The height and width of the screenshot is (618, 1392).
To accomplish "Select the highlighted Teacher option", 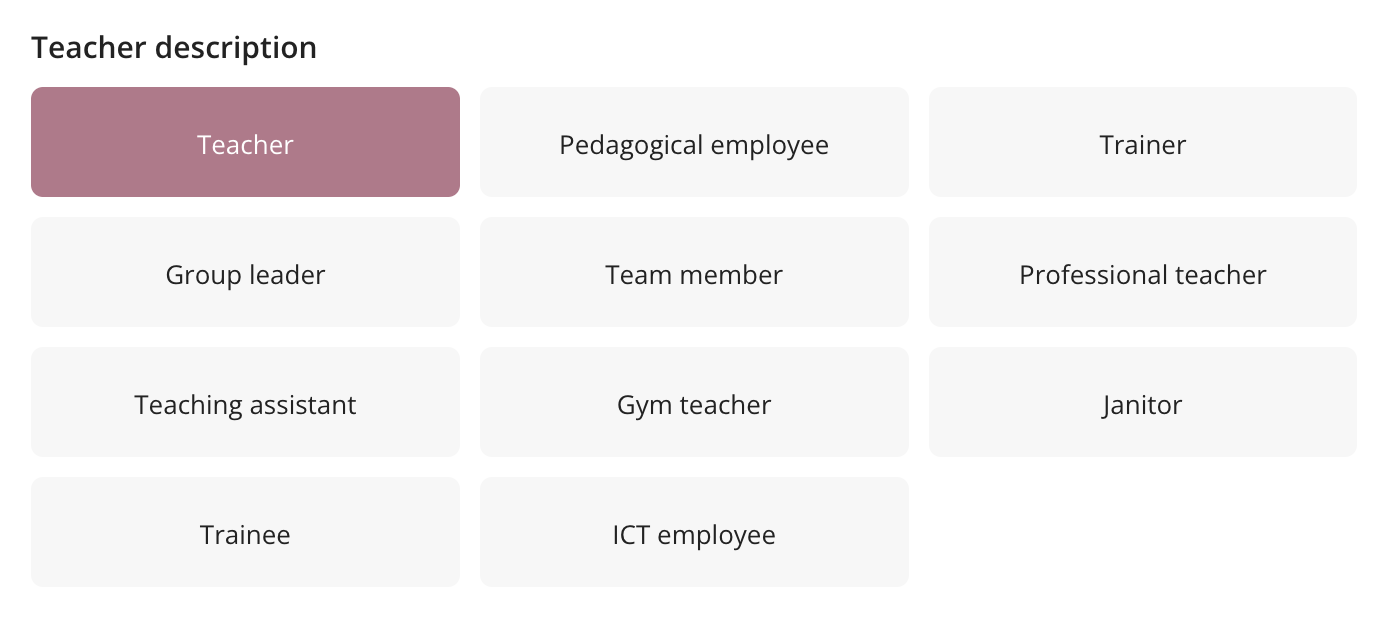I will [x=245, y=142].
